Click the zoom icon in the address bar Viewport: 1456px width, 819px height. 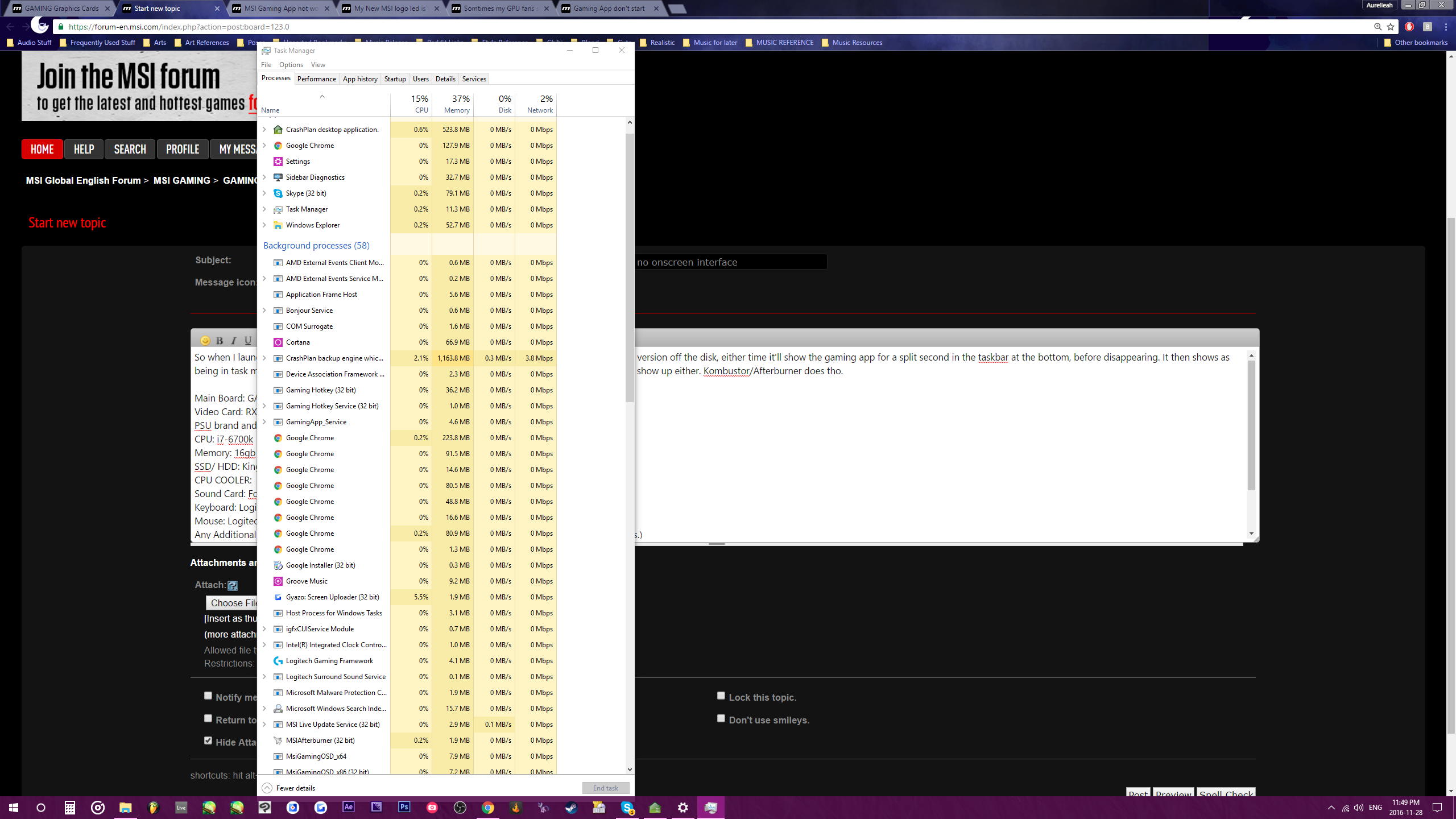tap(1376, 27)
